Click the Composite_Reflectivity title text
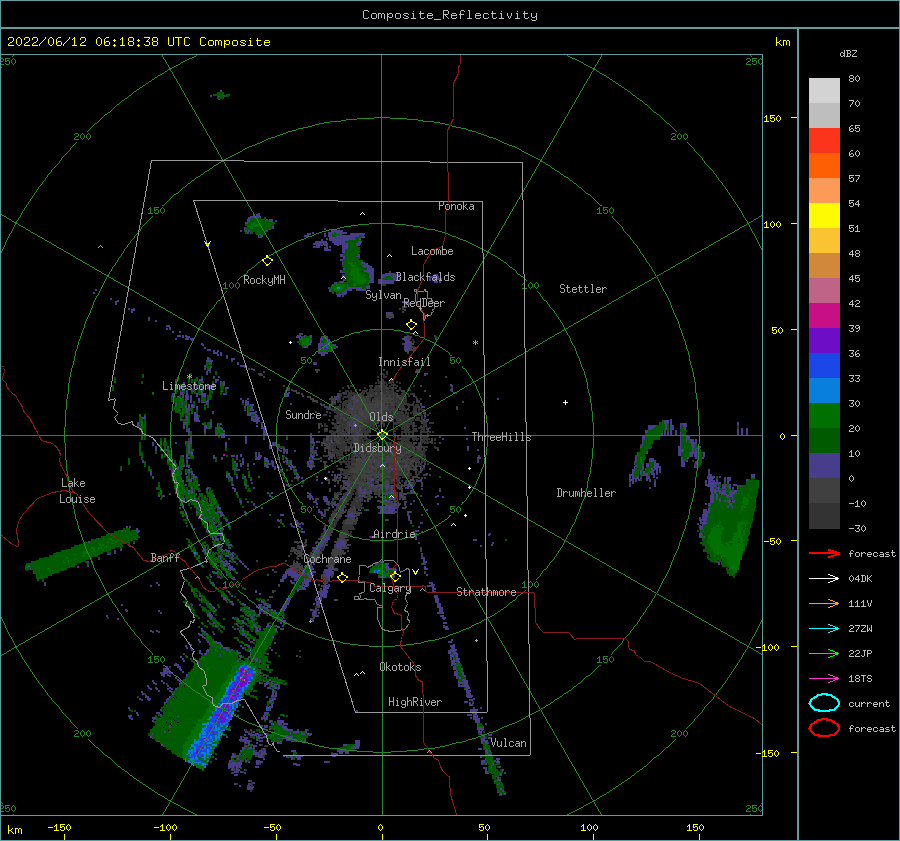900x841 pixels. tap(450, 15)
